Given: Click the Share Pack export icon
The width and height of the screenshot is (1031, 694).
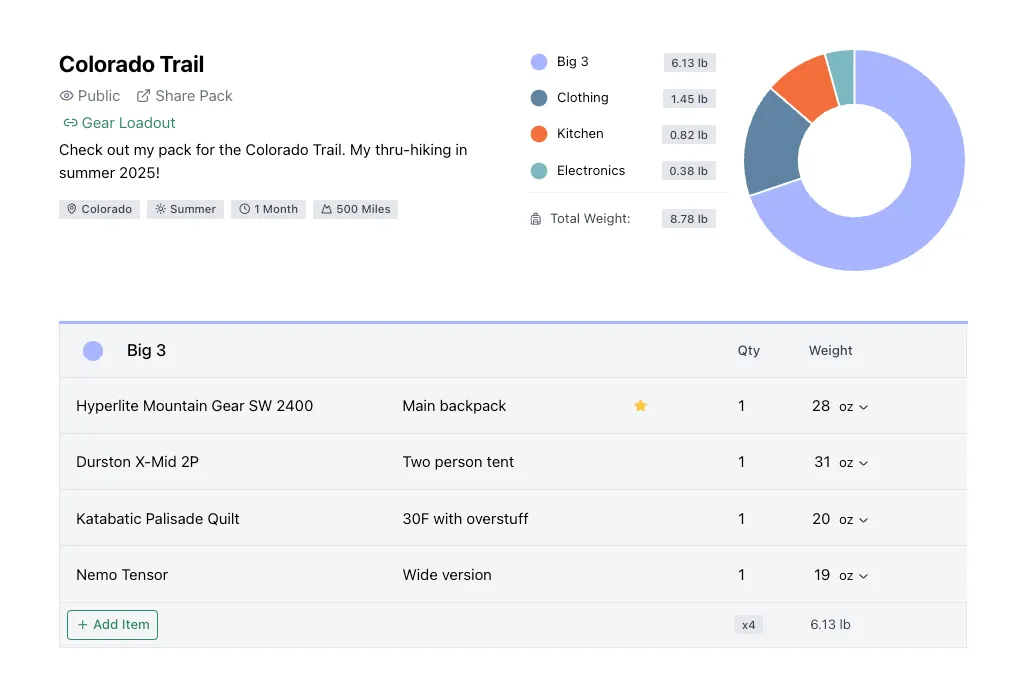Looking at the screenshot, I should click(x=144, y=96).
